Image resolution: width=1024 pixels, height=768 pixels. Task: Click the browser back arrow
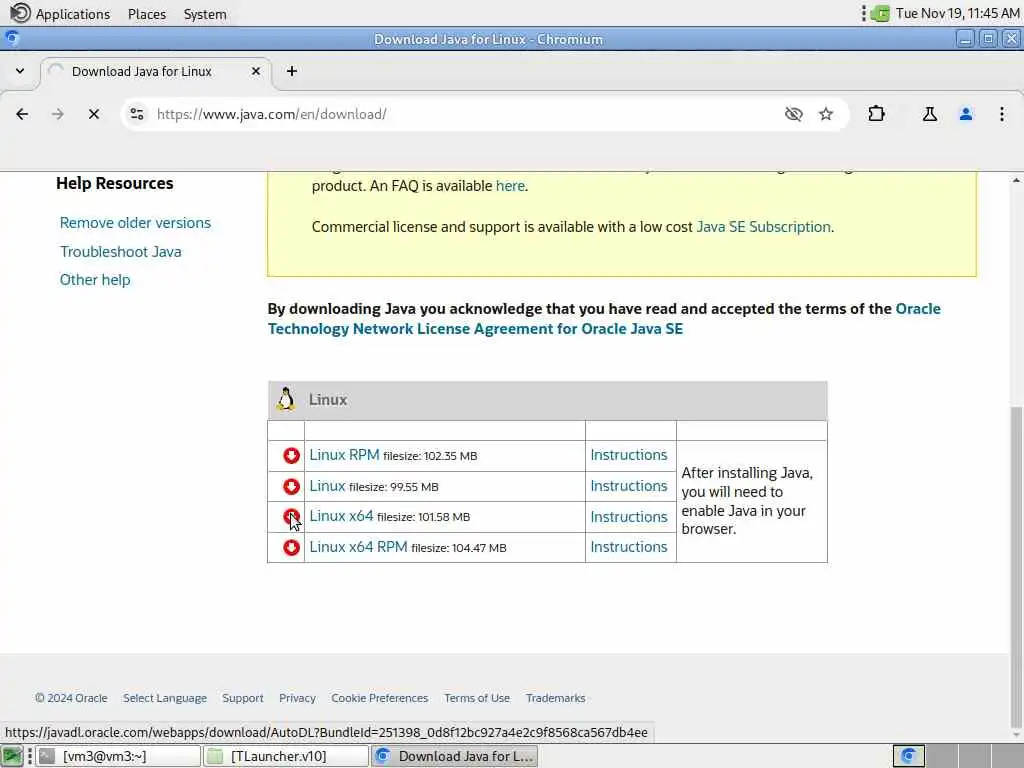pos(22,114)
